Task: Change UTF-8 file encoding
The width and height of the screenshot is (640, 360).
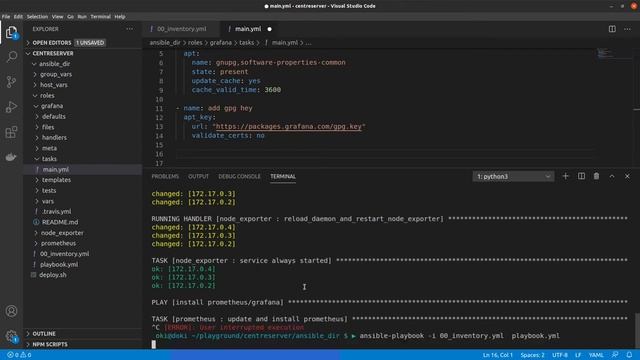Action: (x=560, y=355)
